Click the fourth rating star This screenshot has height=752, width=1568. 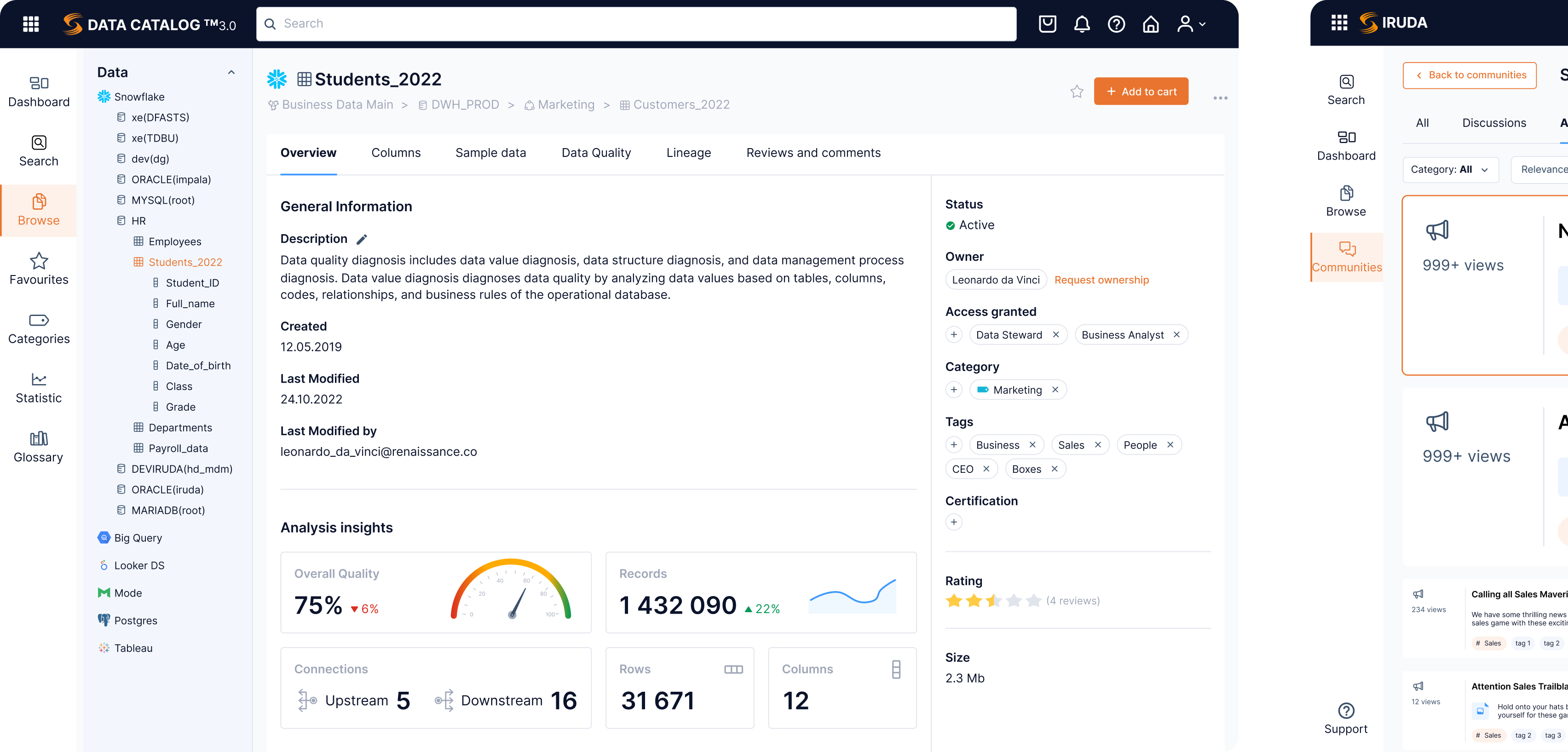[1014, 601]
